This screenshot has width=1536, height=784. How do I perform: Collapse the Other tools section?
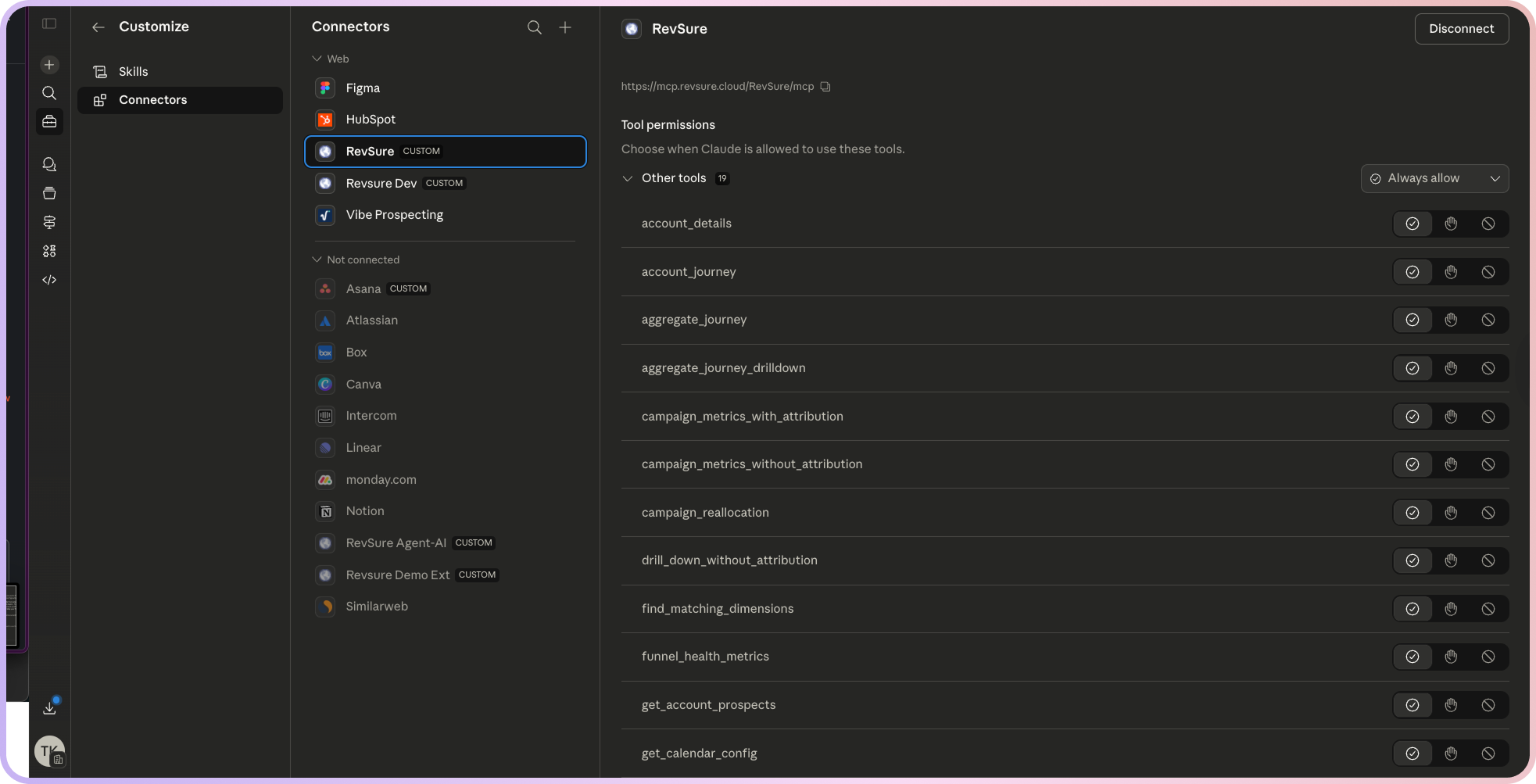(x=627, y=178)
